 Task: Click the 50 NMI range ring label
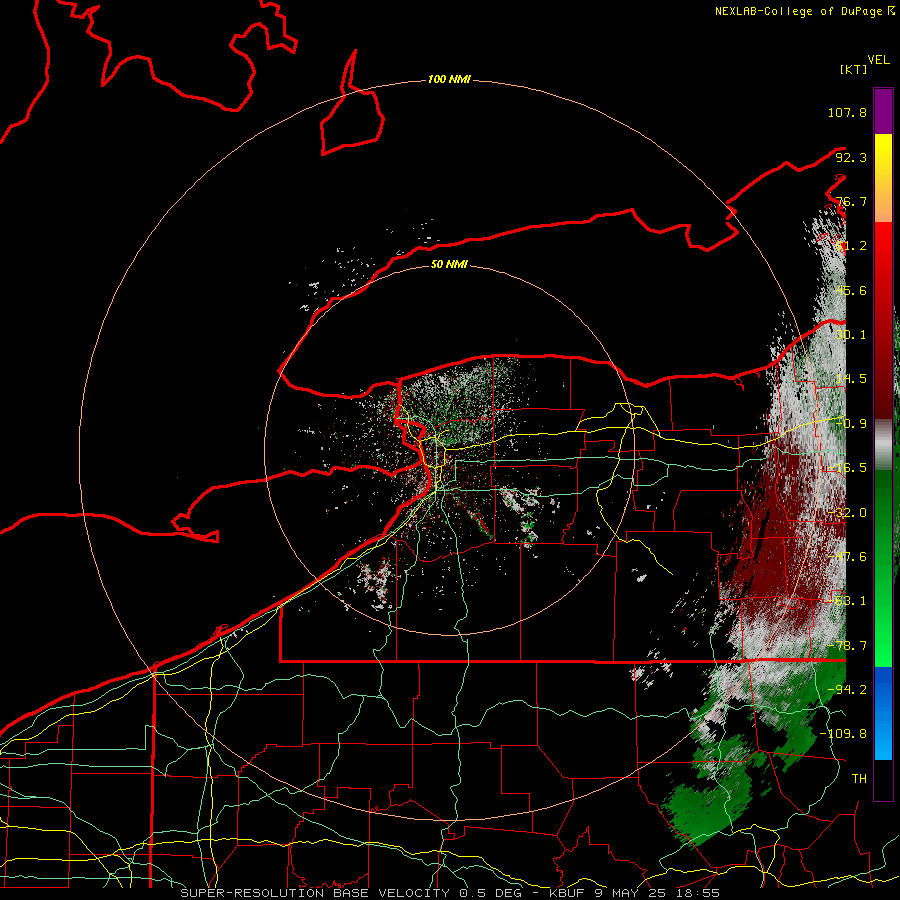449,264
